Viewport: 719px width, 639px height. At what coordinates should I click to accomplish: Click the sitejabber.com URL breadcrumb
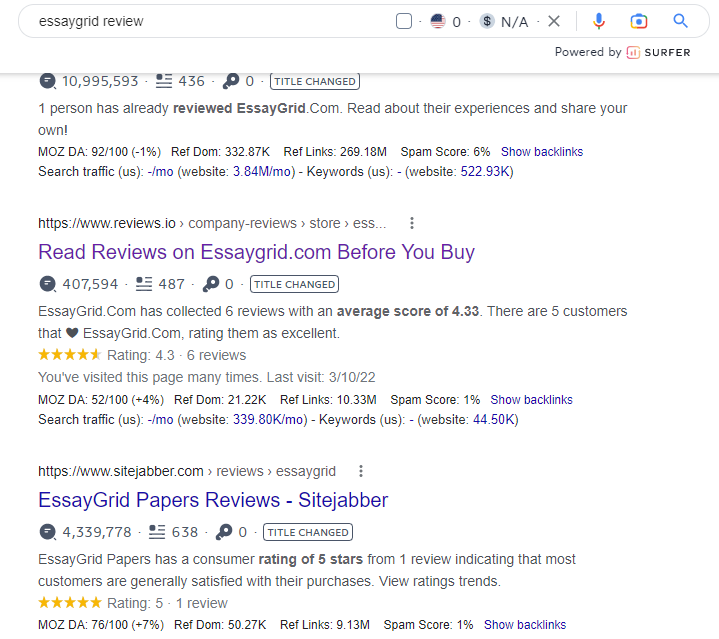tap(187, 471)
